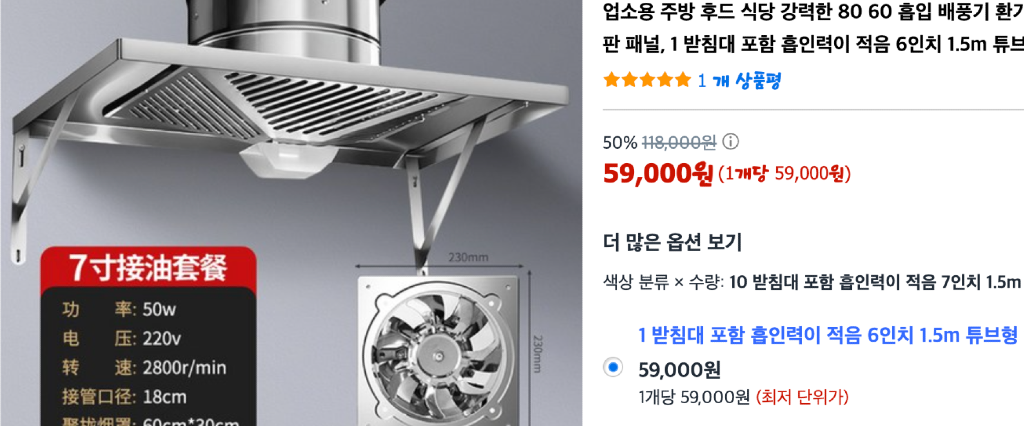Screen dimensions: 1024x426
Task: Select the 59,000원 option radio button
Action: (x=613, y=369)
